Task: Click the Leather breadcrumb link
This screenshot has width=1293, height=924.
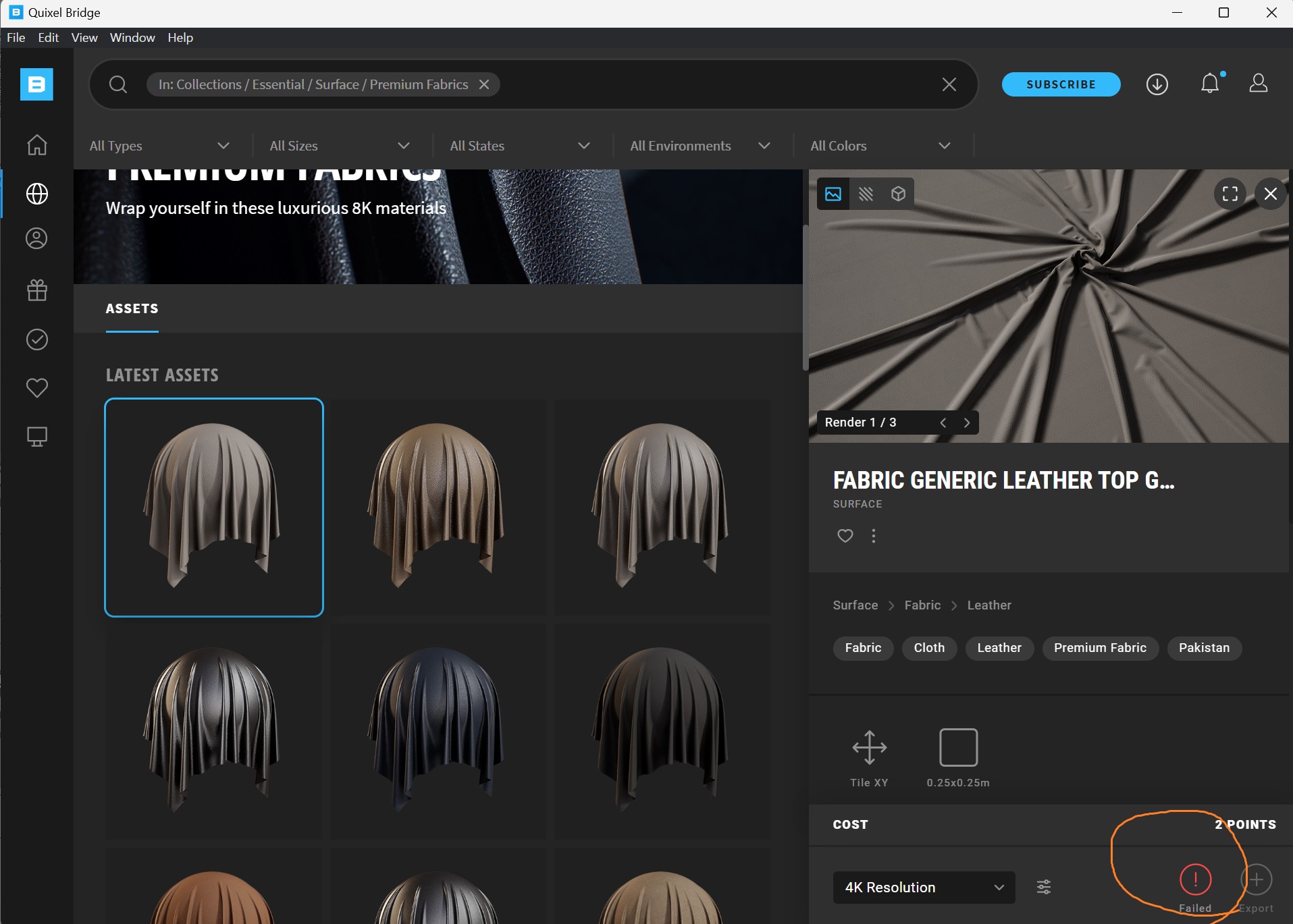Action: point(988,605)
